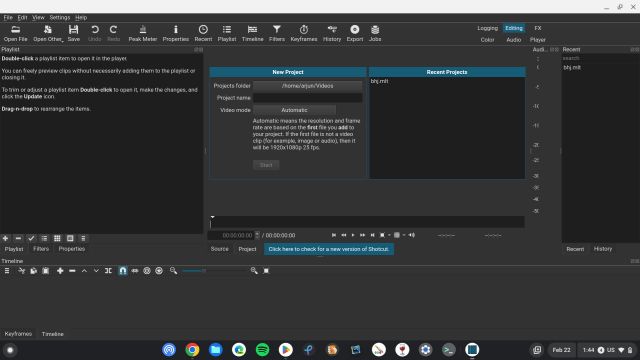
Task: Switch to the Source player tab
Action: 220,249
